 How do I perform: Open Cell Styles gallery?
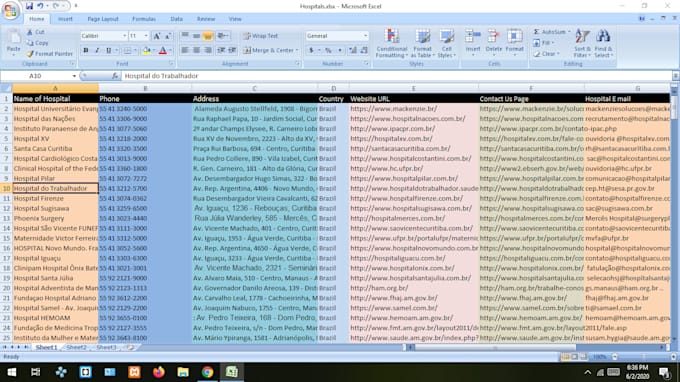point(446,42)
